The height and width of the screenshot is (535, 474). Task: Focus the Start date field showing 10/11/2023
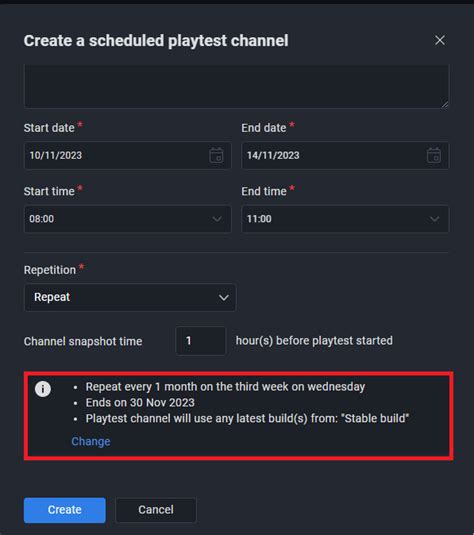tap(128, 155)
